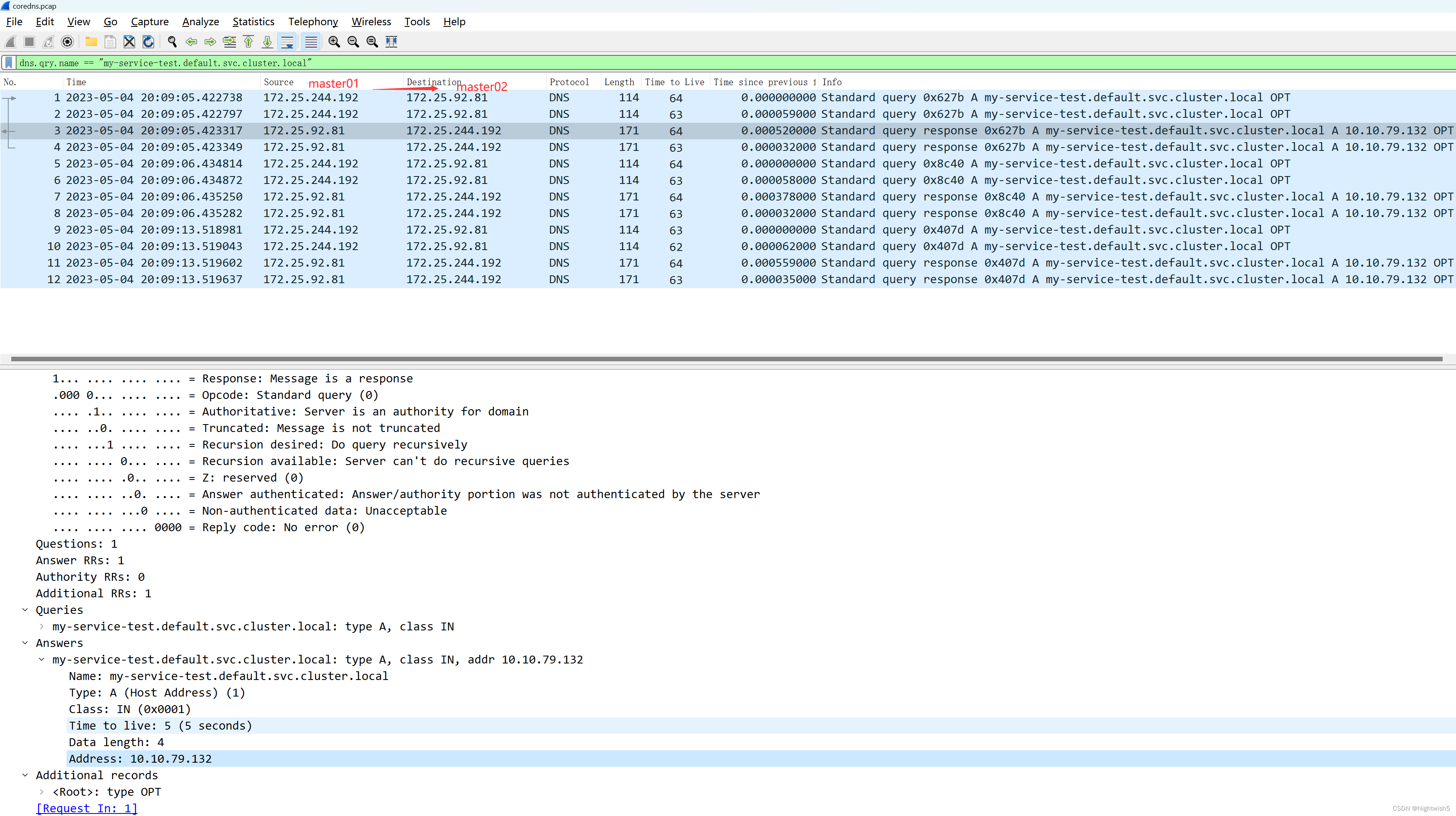The width and height of the screenshot is (1456, 816).
Task: Click the display filter bookmark button
Action: pos(9,63)
